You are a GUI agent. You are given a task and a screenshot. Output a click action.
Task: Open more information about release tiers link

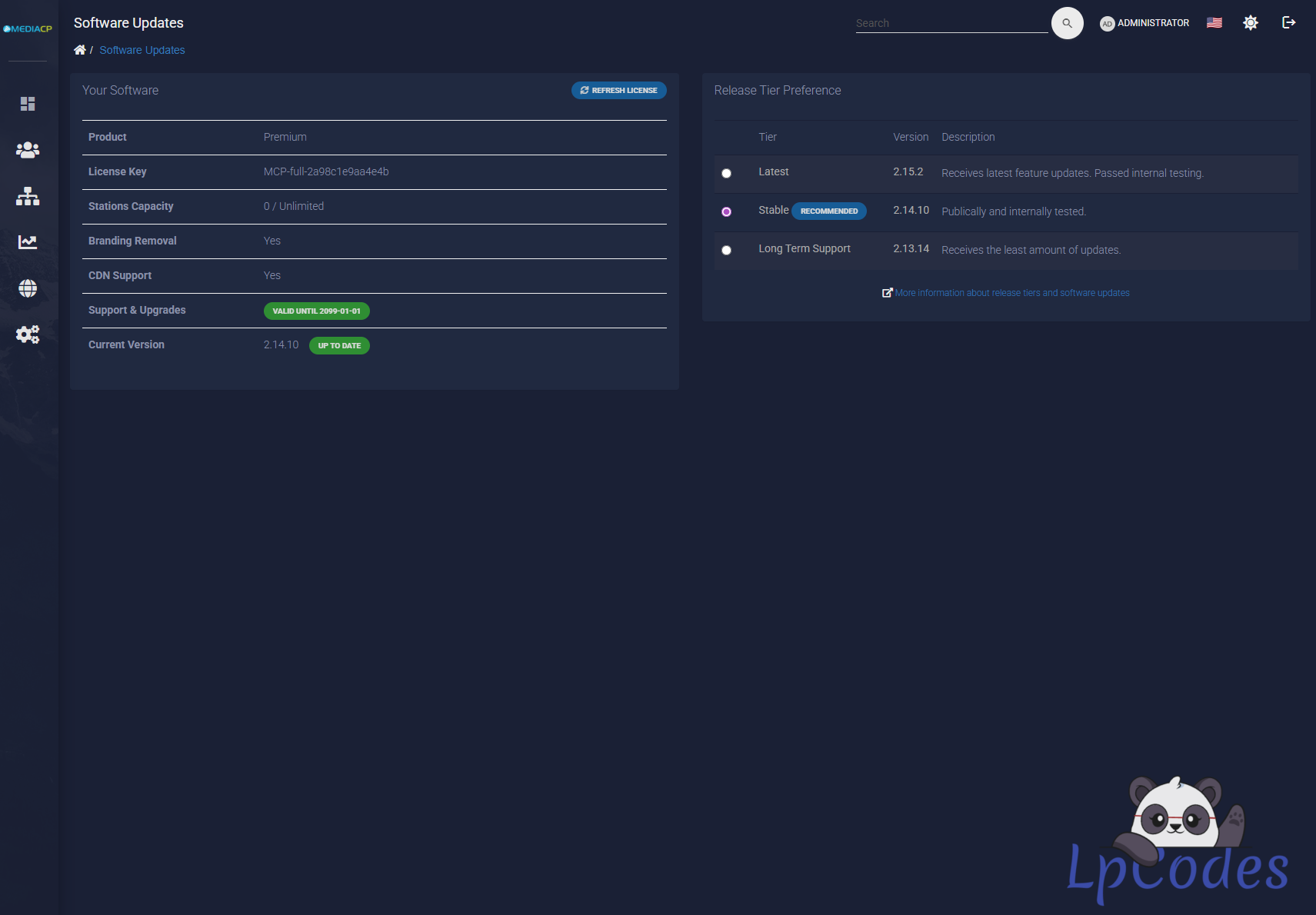point(1011,293)
